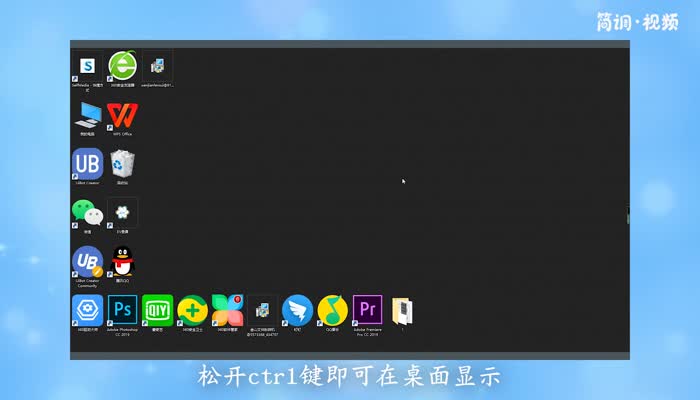
Task: Select the 360 Security Guard icon
Action: tap(192, 309)
